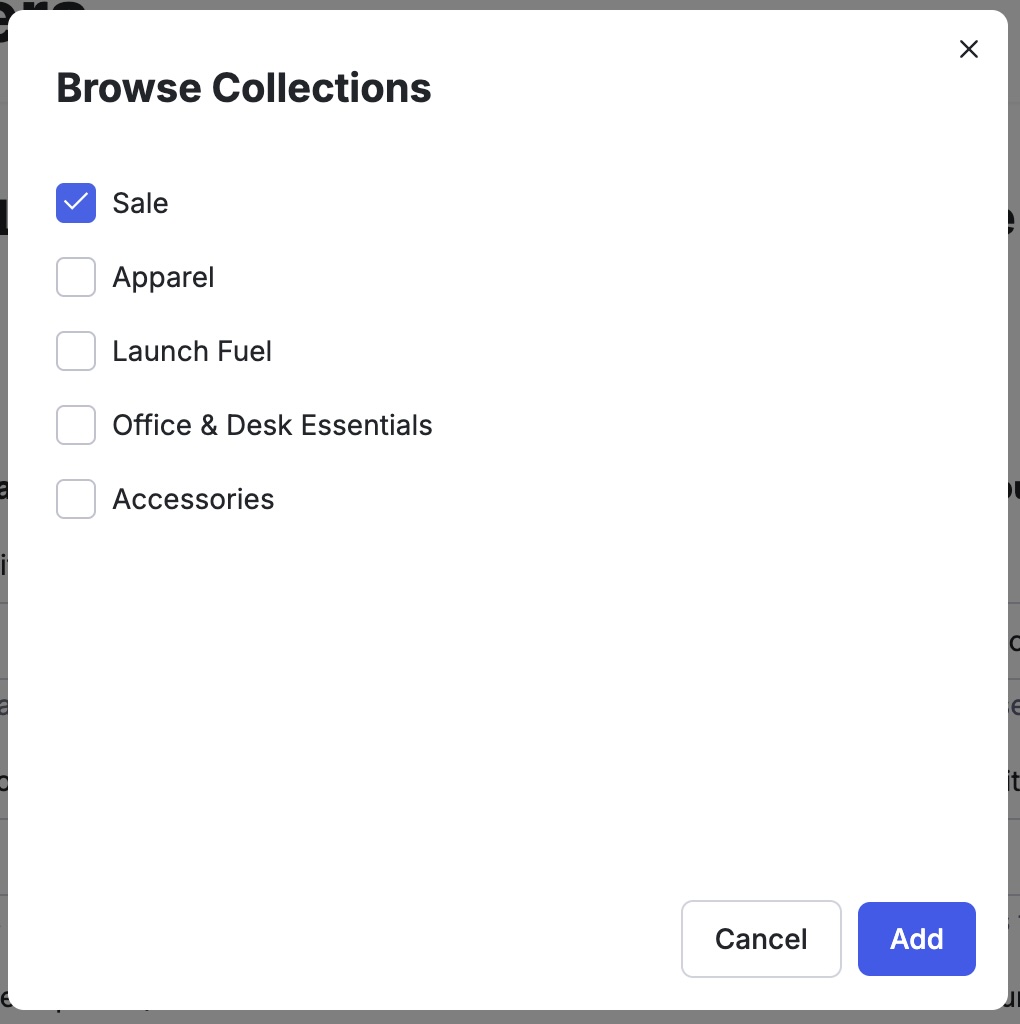Turn on the Accessories selection

pyautogui.click(x=75, y=499)
